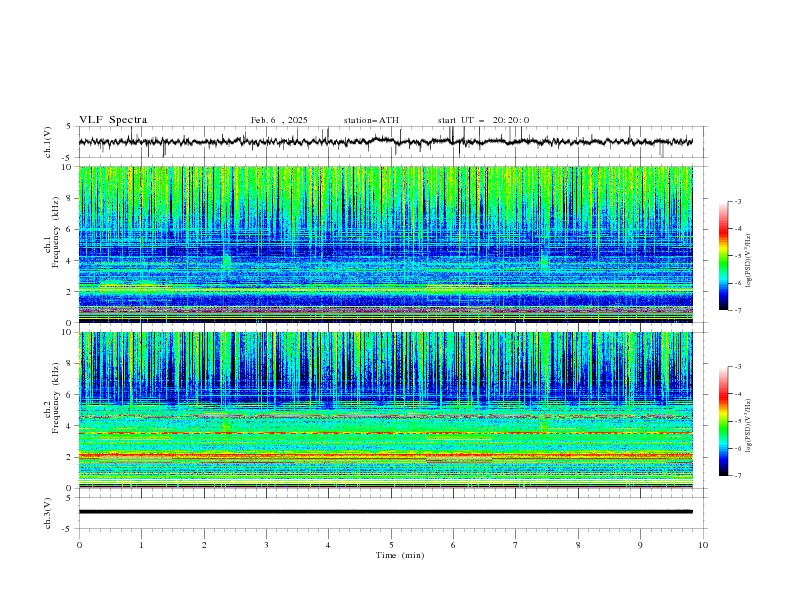792x612 pixels.
Task: Click time axis tick label "3"
Action: tap(266, 545)
